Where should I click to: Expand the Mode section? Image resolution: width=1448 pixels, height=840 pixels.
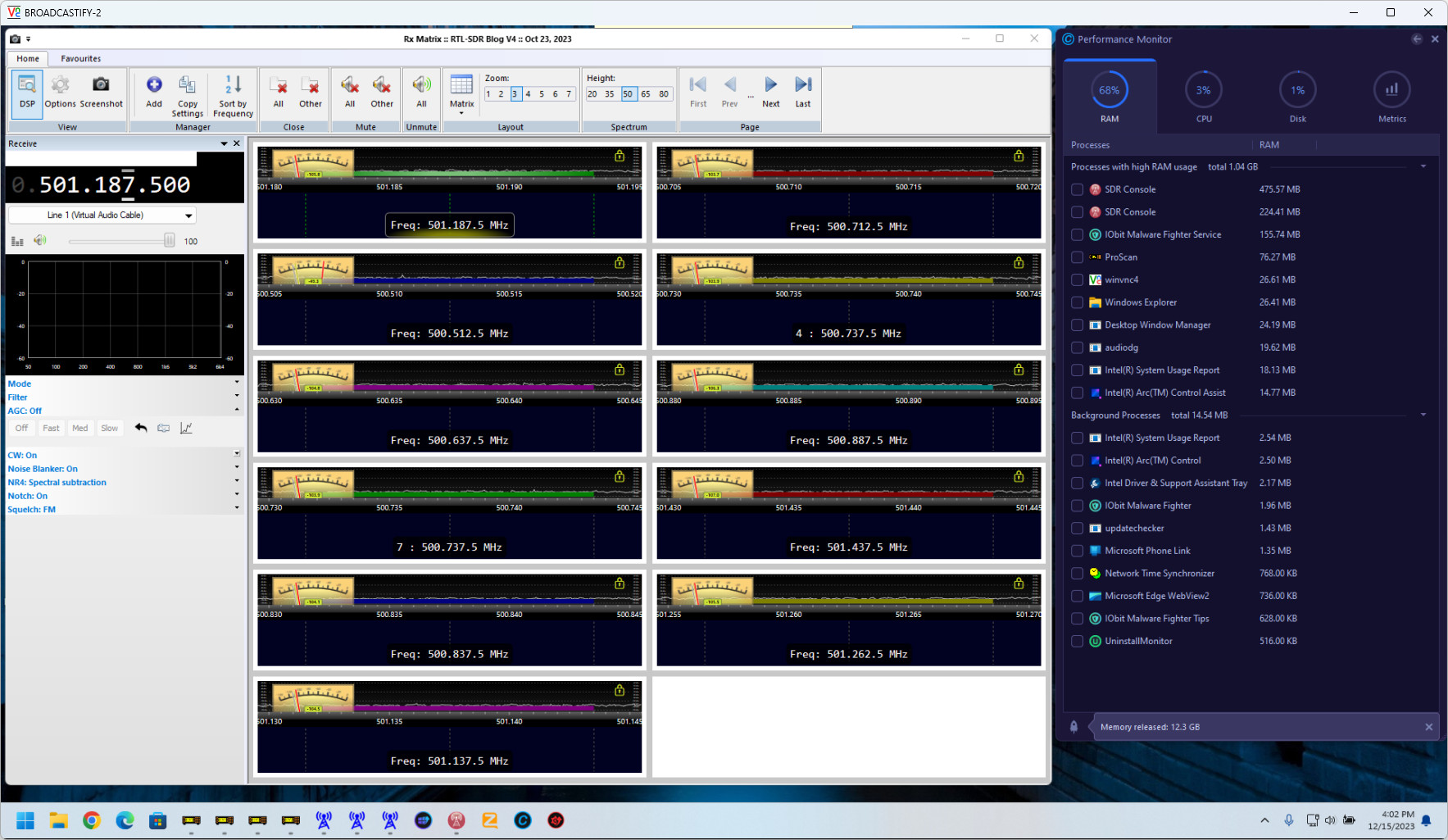[237, 383]
